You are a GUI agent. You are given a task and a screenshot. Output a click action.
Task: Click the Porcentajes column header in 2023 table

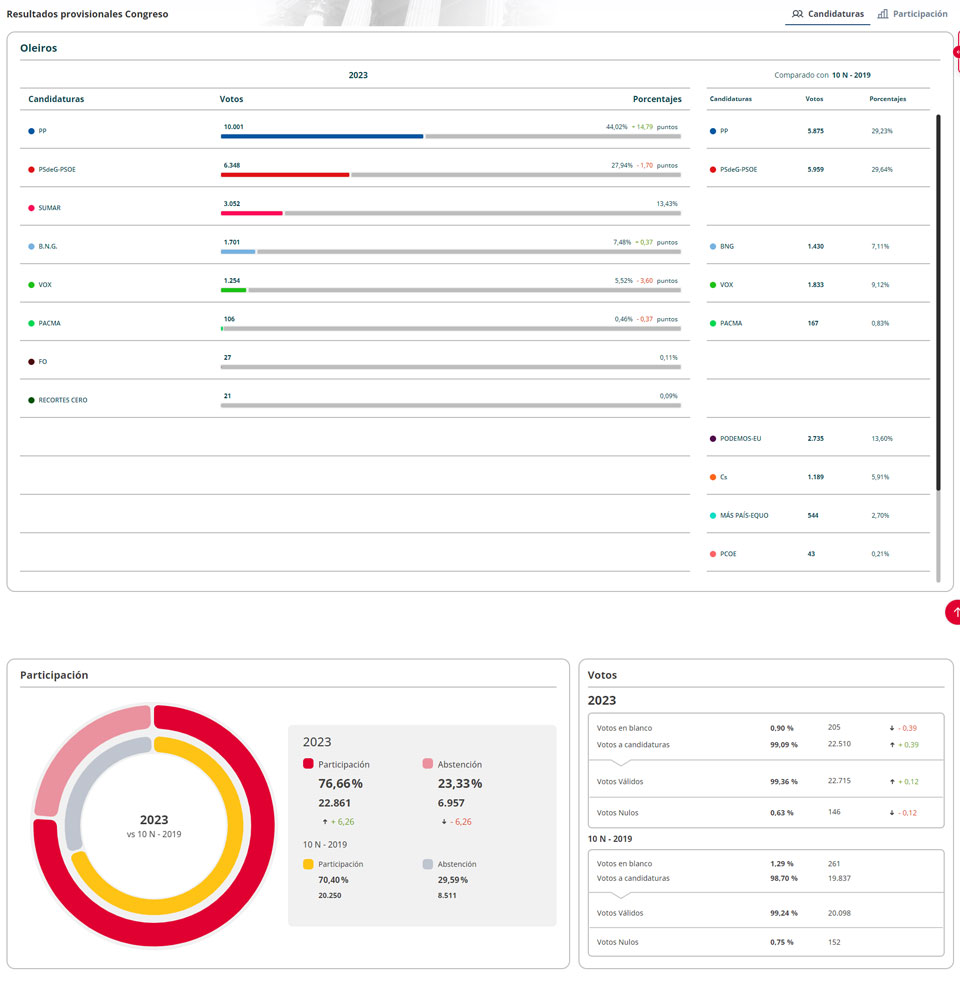pos(657,99)
